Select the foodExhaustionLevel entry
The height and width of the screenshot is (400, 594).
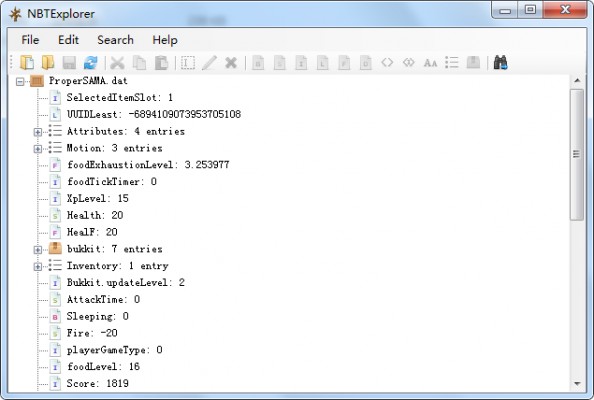pyautogui.click(x=148, y=165)
